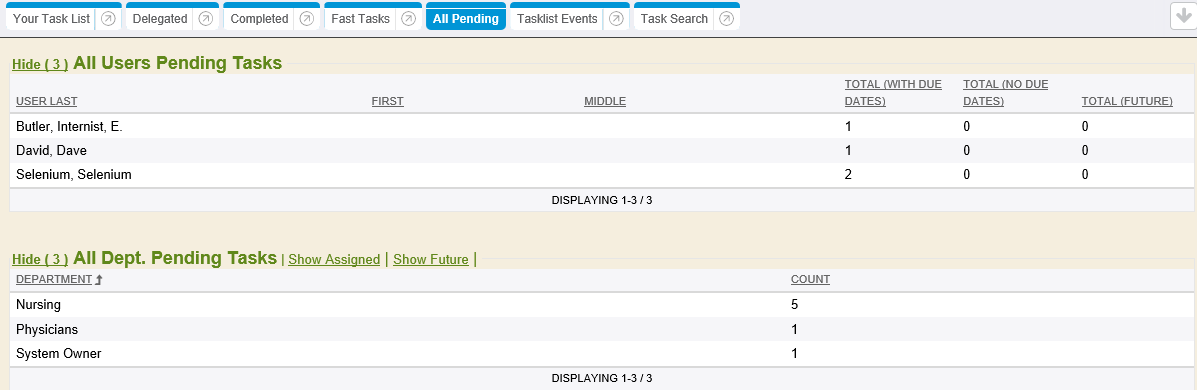Open Tasklist Events pop-out arrow icon

(x=615, y=19)
